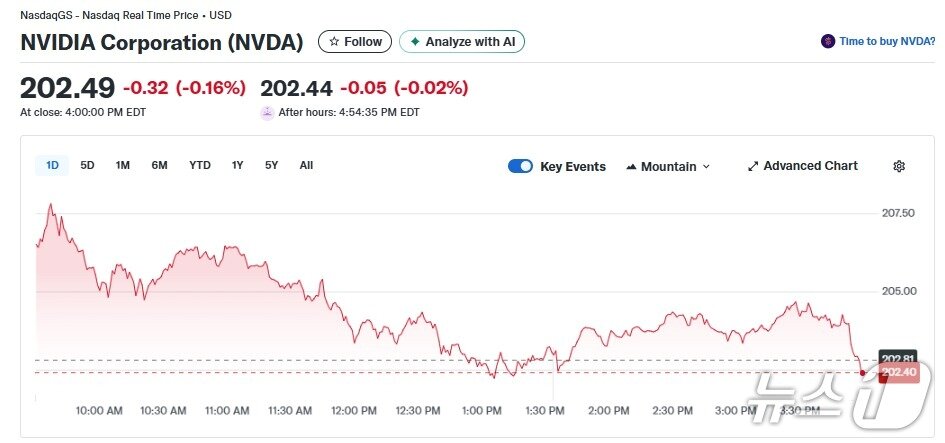945x443 pixels.
Task: Click the purple Time to buy NVDA icon
Action: click(828, 42)
